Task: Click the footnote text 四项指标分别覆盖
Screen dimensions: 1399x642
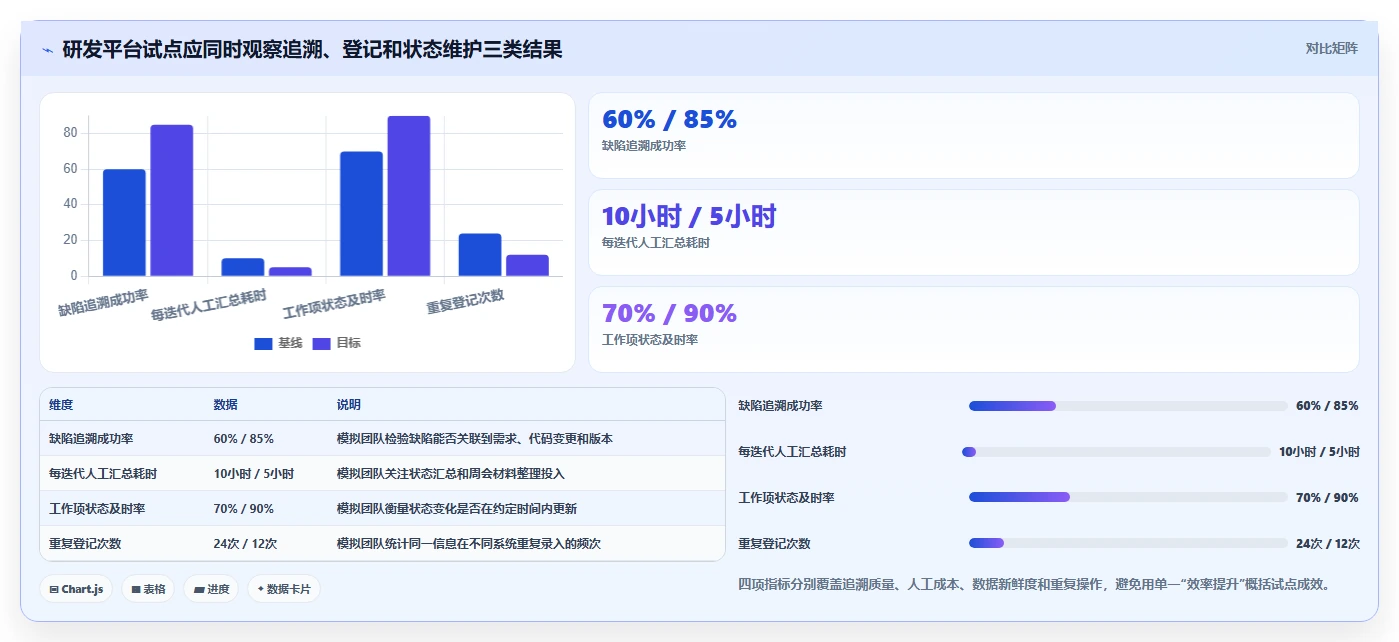Action: point(1035,584)
